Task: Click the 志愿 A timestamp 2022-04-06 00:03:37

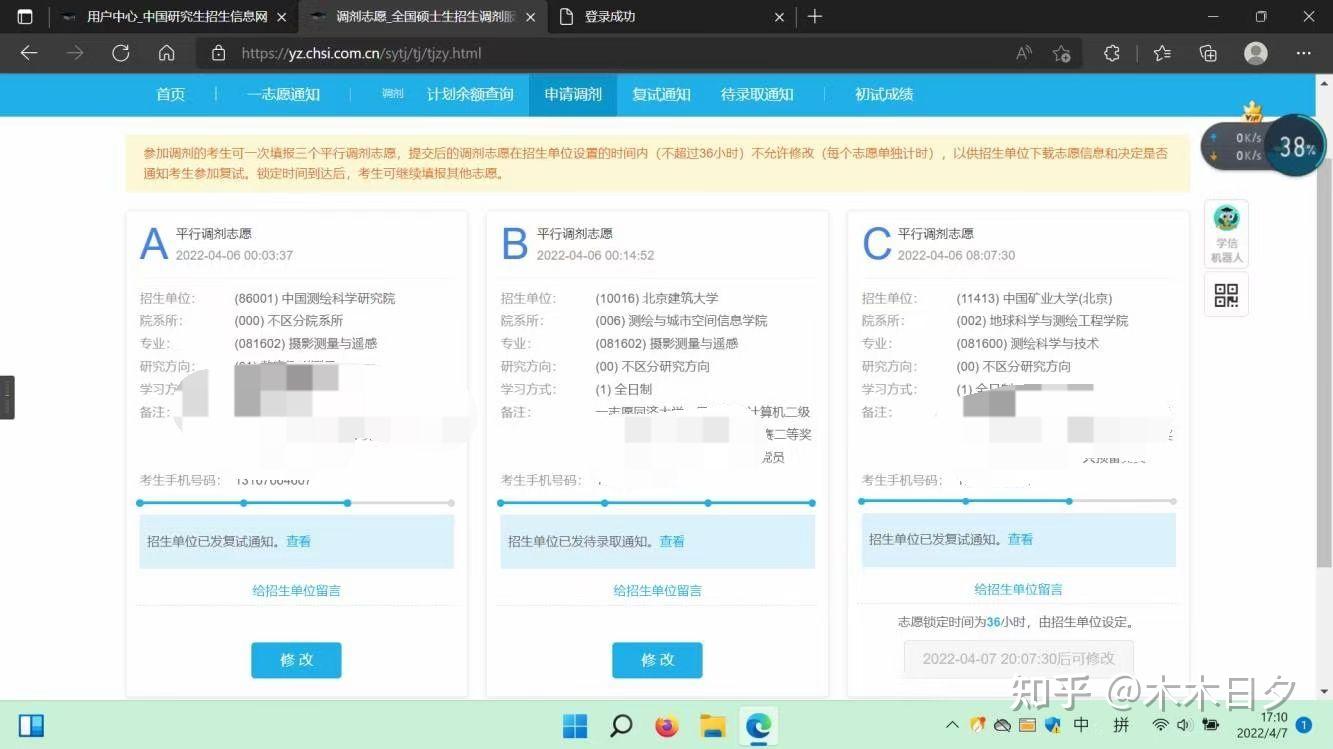Action: 234,255
